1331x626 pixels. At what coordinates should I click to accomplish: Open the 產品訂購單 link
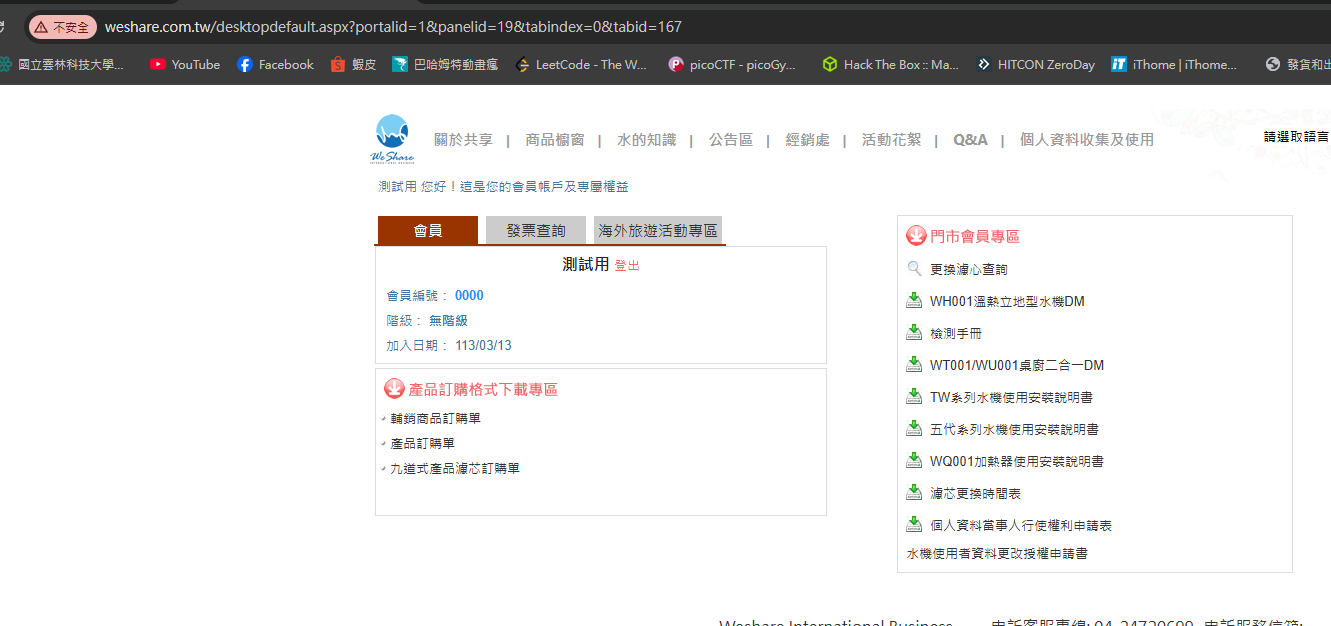pos(422,443)
